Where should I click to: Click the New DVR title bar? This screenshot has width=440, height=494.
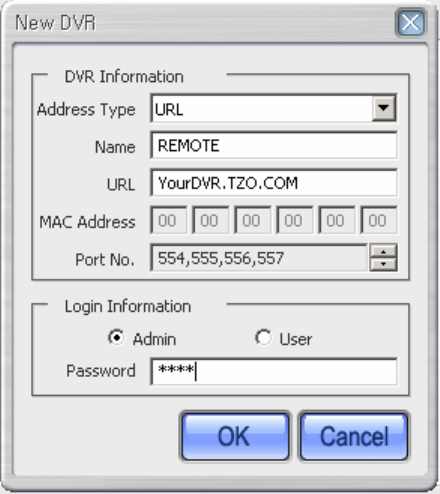point(200,23)
